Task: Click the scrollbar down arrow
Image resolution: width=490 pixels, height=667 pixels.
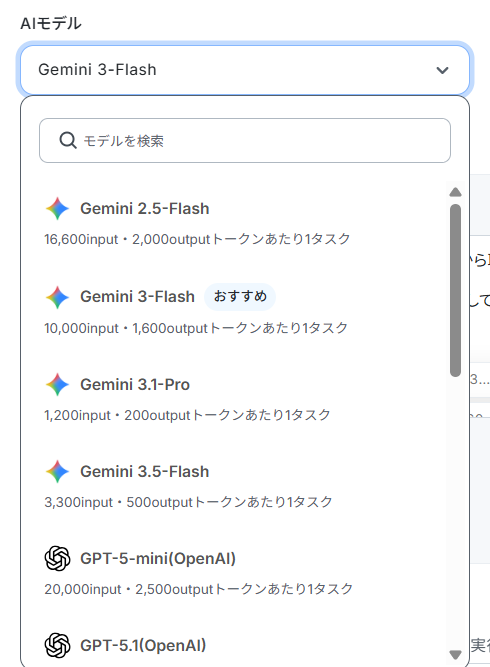Action: pos(455,654)
